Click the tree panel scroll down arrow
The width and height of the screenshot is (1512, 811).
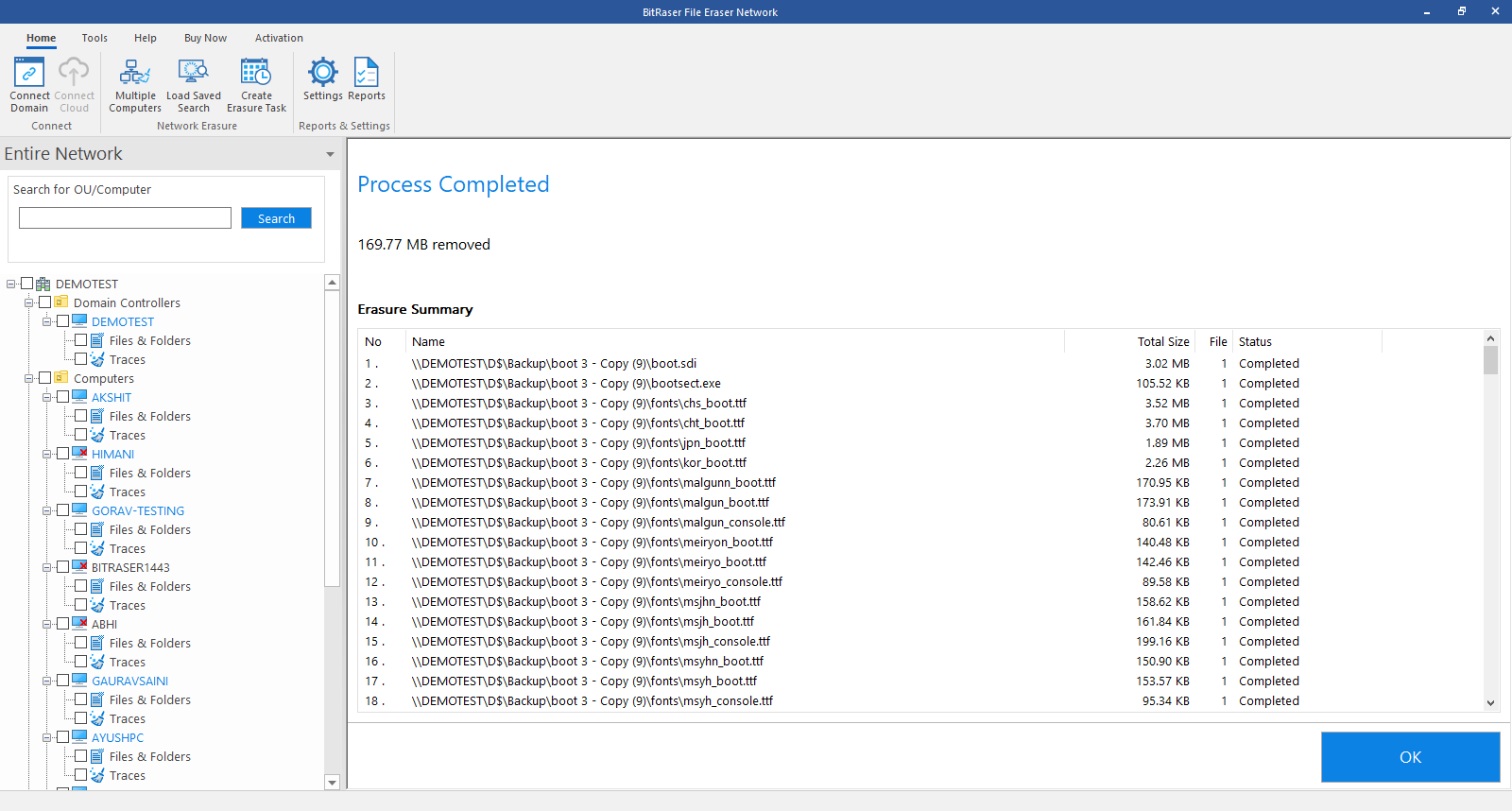coord(332,782)
